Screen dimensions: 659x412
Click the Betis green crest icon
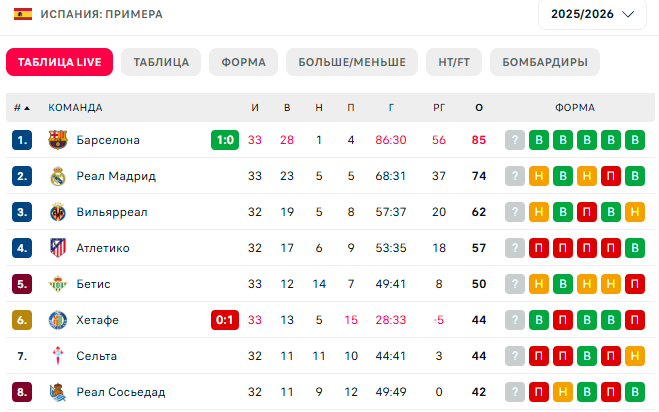tap(58, 284)
